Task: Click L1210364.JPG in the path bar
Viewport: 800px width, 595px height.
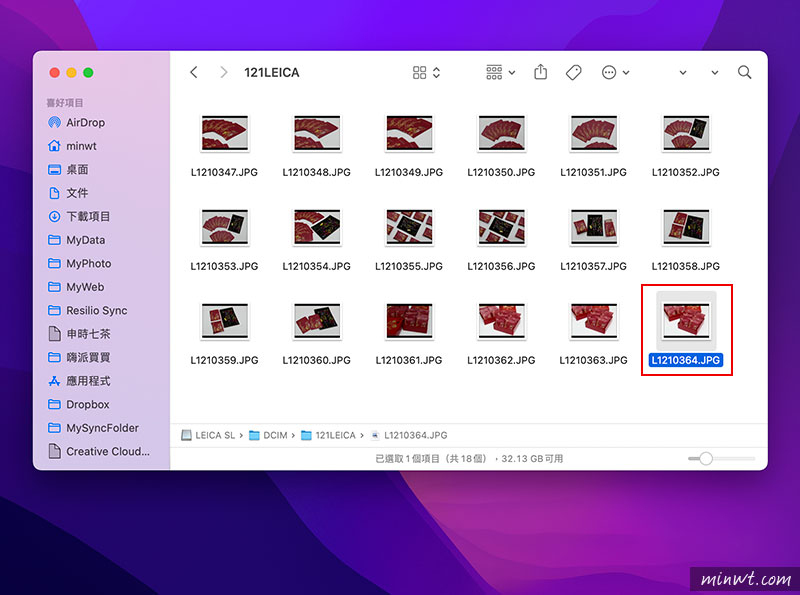Action: pyautogui.click(x=409, y=435)
